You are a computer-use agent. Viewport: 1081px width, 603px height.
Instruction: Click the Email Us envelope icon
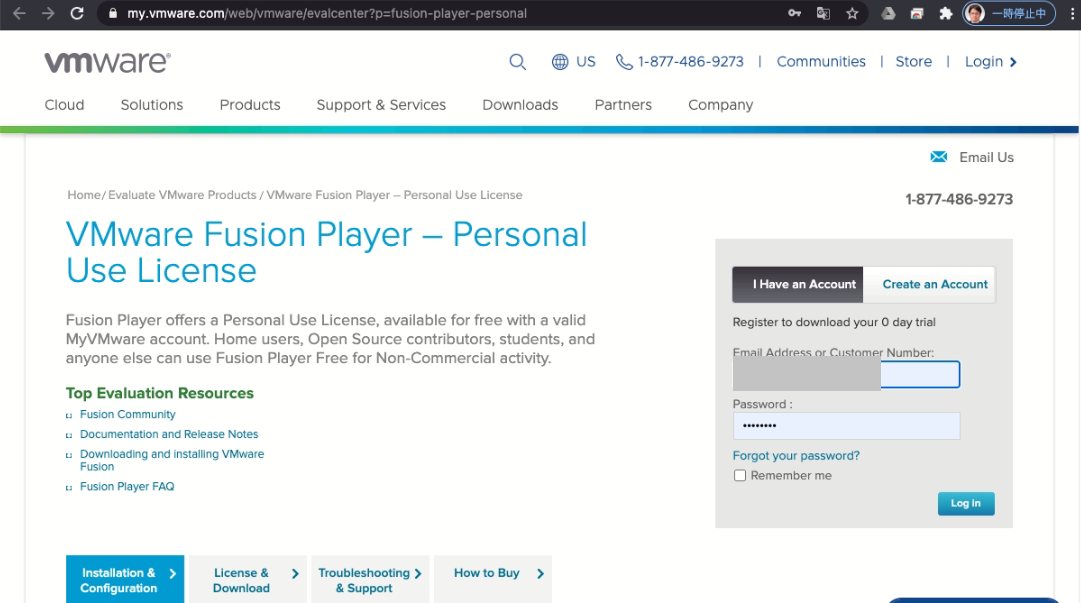938,157
